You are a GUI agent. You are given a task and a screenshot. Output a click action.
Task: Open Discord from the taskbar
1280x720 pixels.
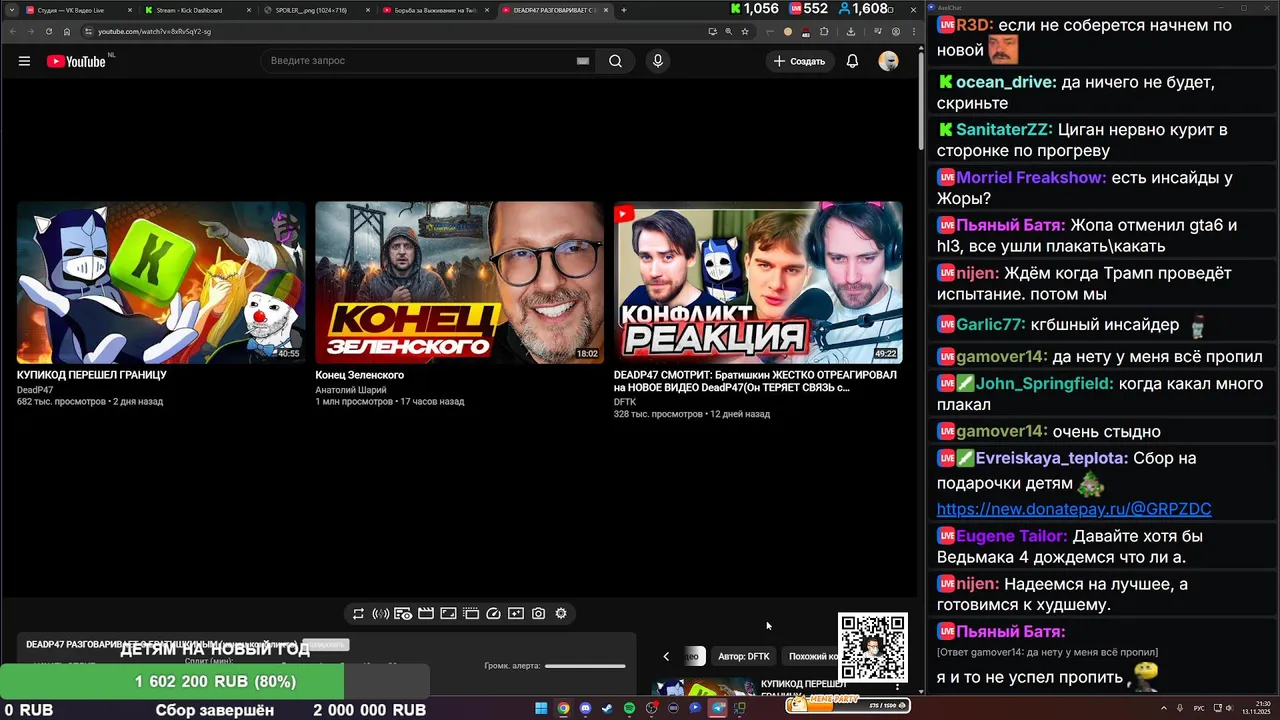585,708
